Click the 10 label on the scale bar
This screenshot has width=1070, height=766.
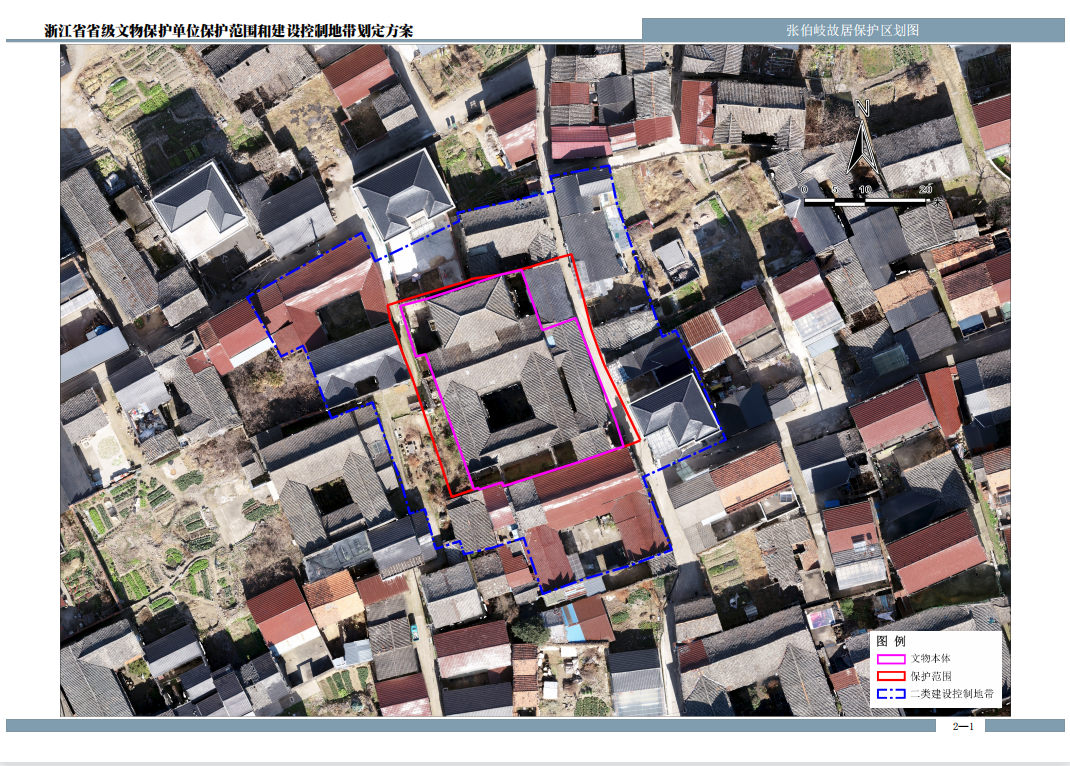pyautogui.click(x=865, y=189)
